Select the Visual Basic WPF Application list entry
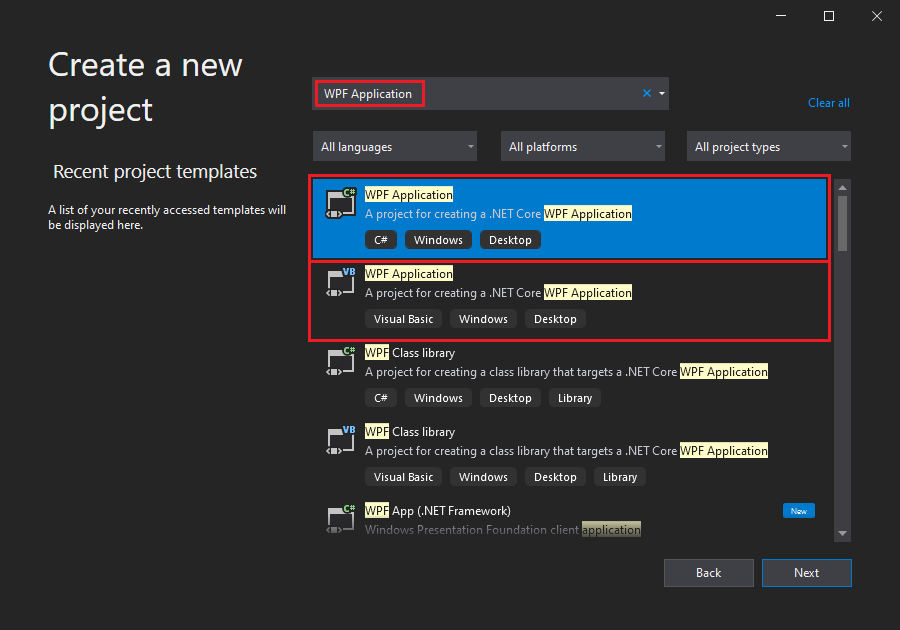The image size is (900, 630). pos(570,295)
